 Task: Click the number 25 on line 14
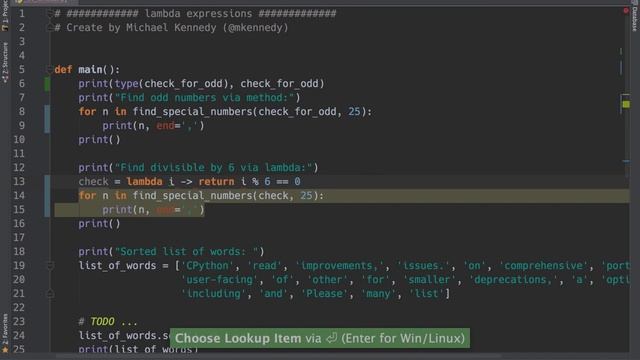pos(306,196)
